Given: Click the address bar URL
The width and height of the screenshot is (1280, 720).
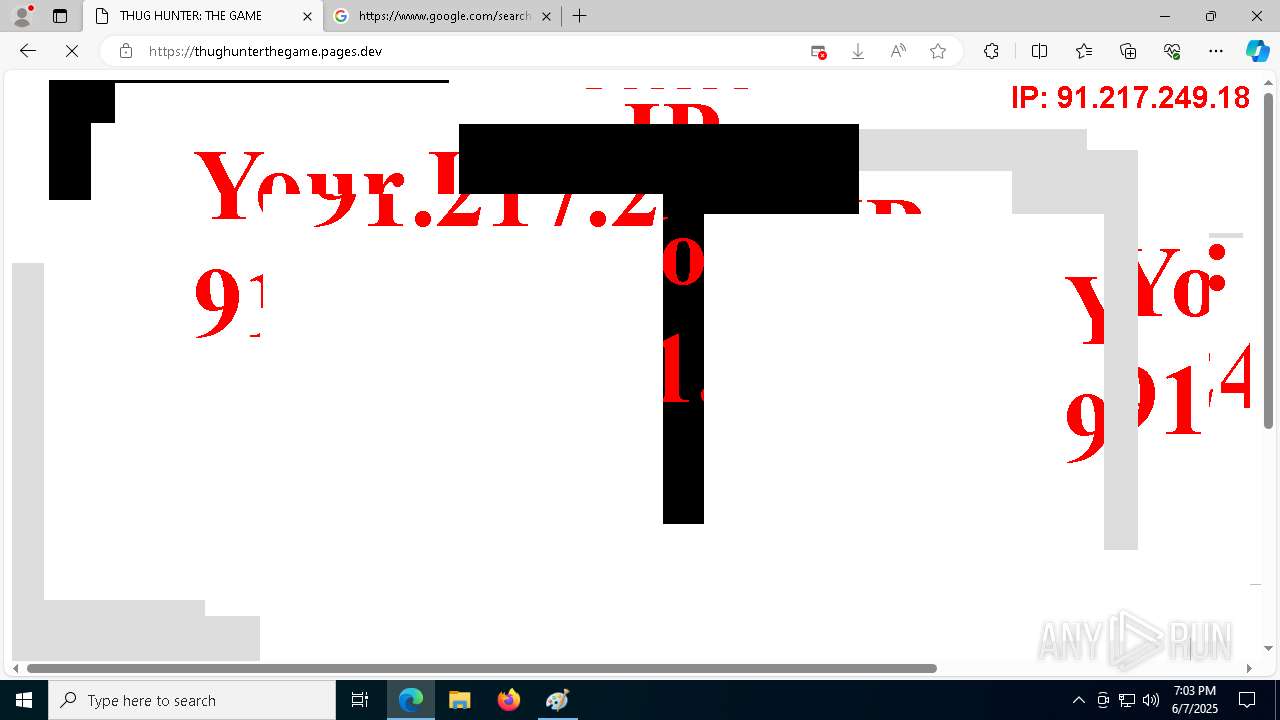Looking at the screenshot, I should [x=265, y=51].
